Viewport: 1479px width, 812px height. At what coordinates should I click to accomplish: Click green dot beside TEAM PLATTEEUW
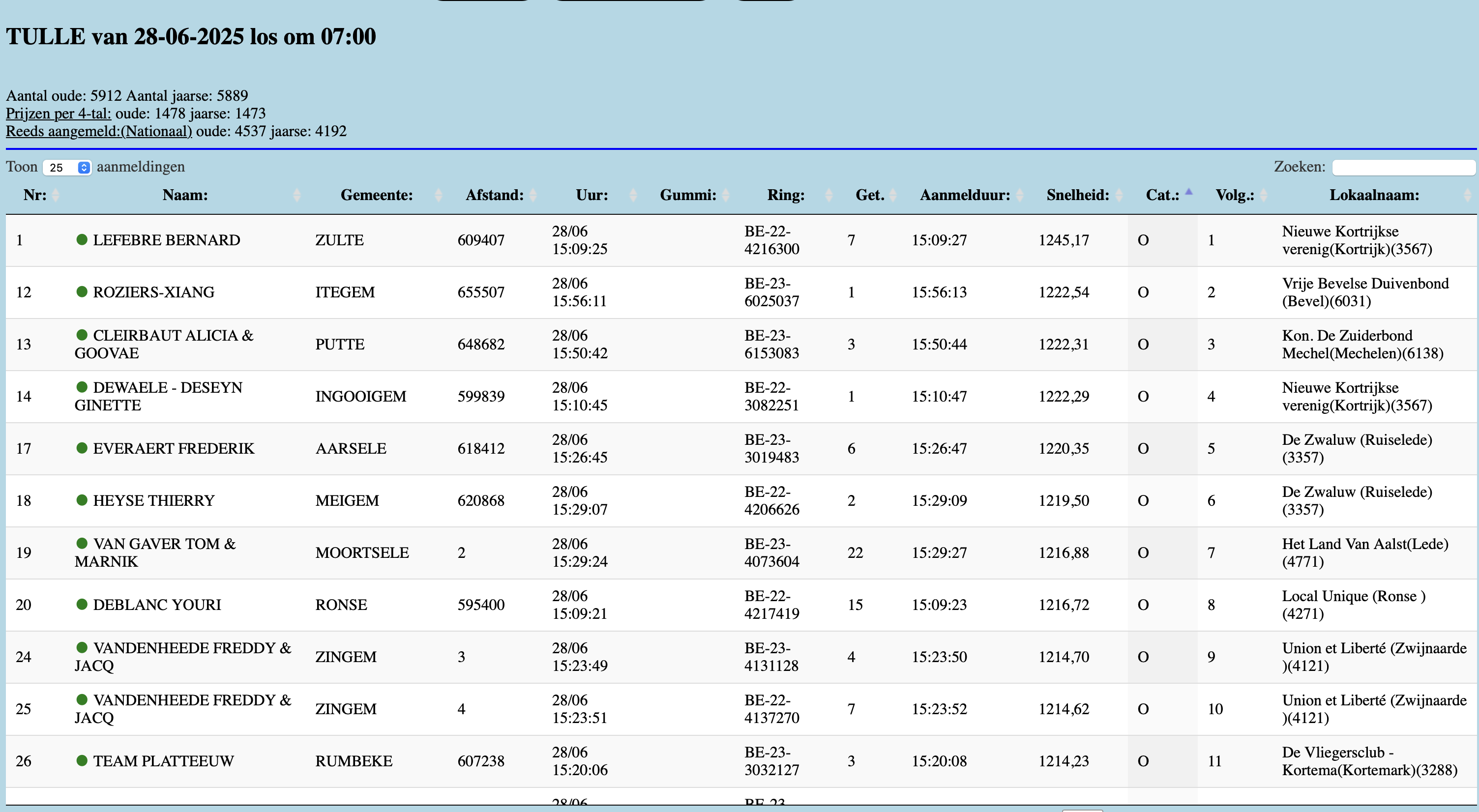[x=82, y=760]
